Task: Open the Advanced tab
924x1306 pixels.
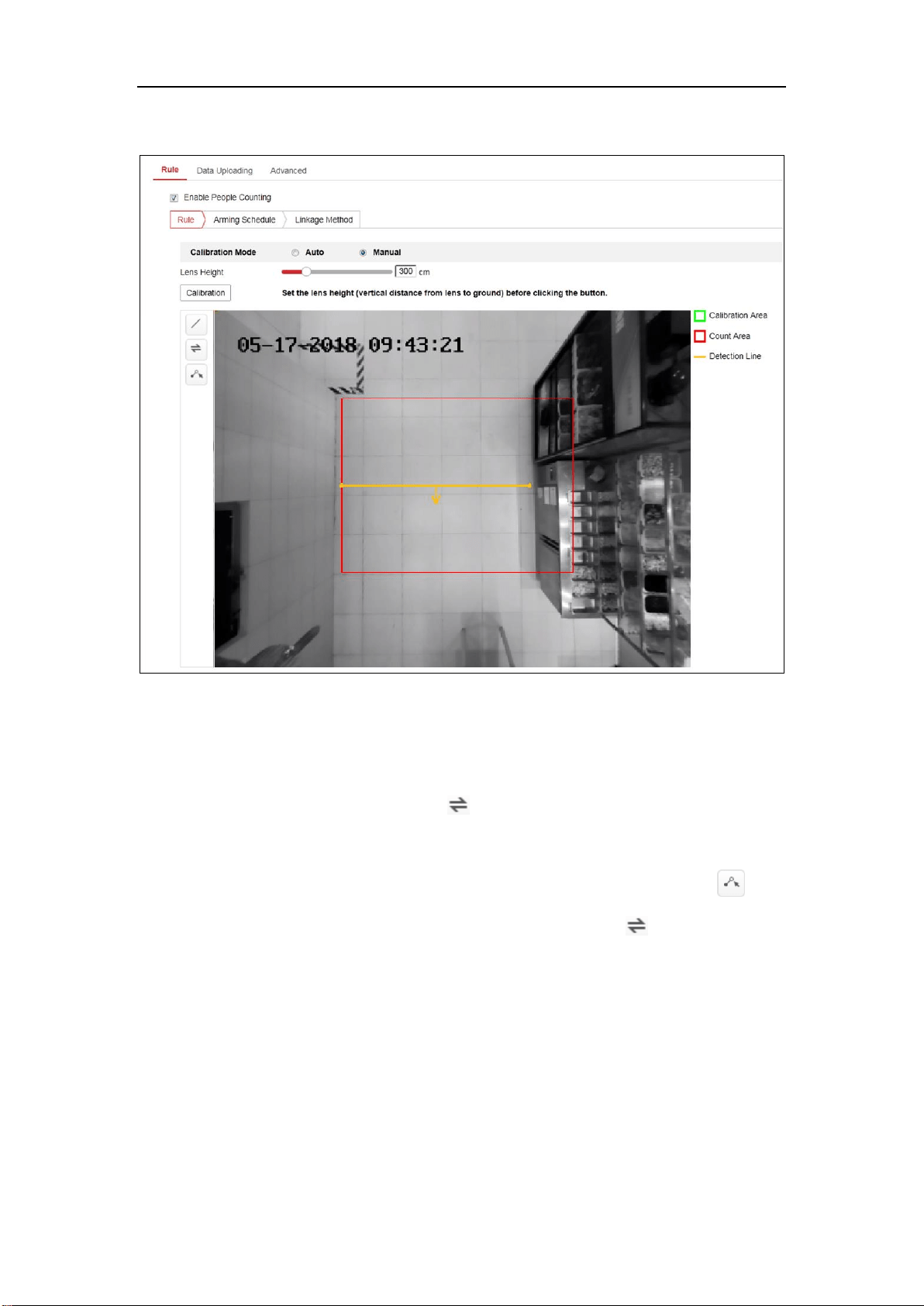Action: tap(288, 171)
